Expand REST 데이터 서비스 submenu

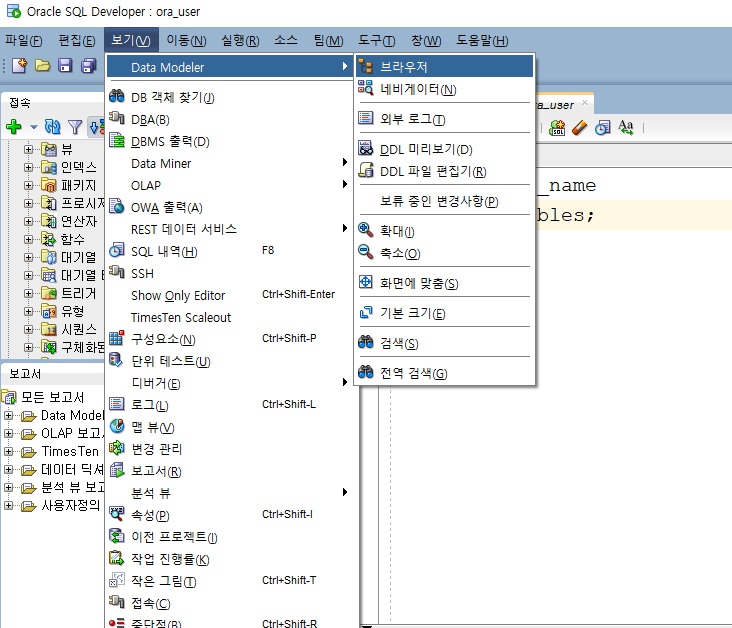(229, 229)
